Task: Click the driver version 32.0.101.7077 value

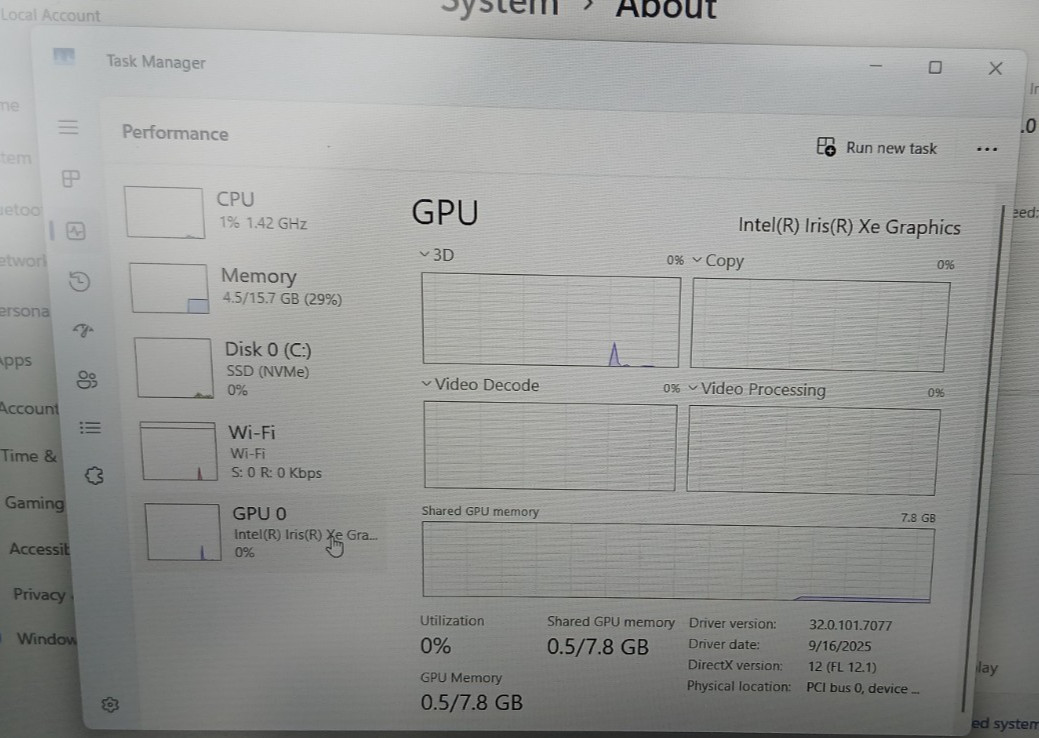Action: (x=850, y=625)
